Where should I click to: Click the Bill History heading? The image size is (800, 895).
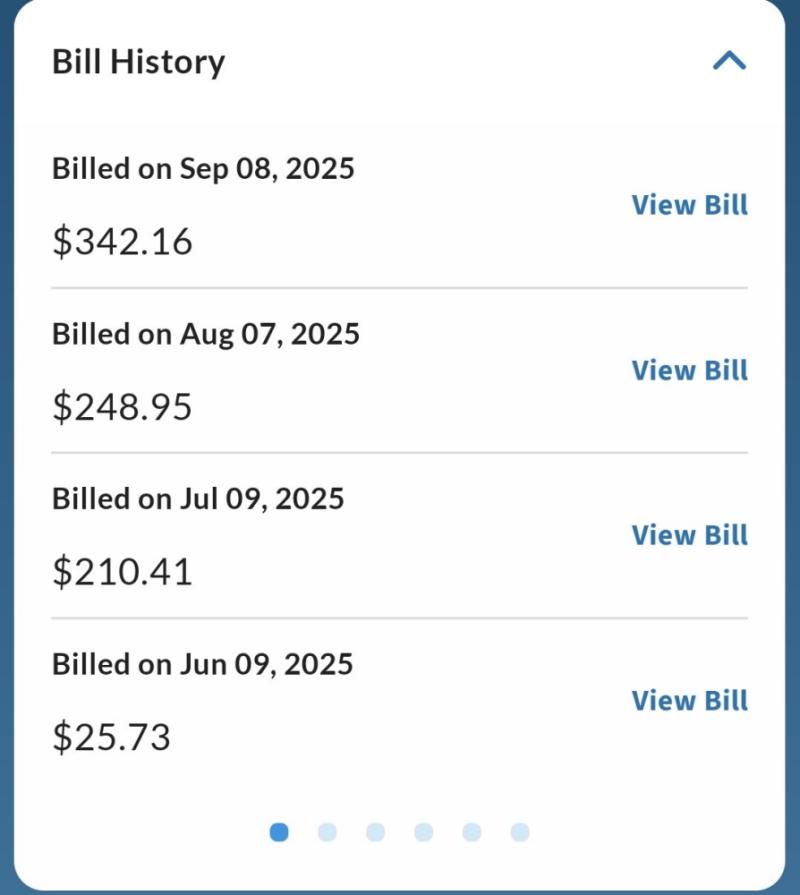coord(139,62)
